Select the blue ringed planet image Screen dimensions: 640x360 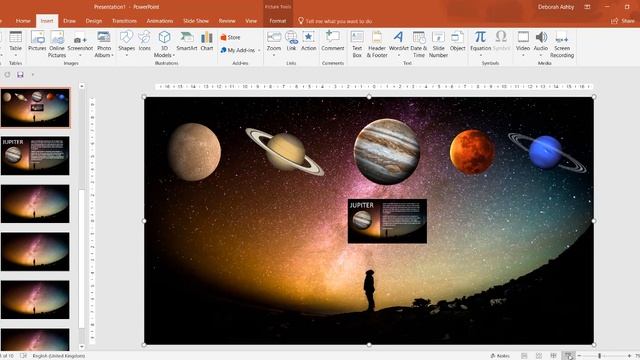[547, 152]
